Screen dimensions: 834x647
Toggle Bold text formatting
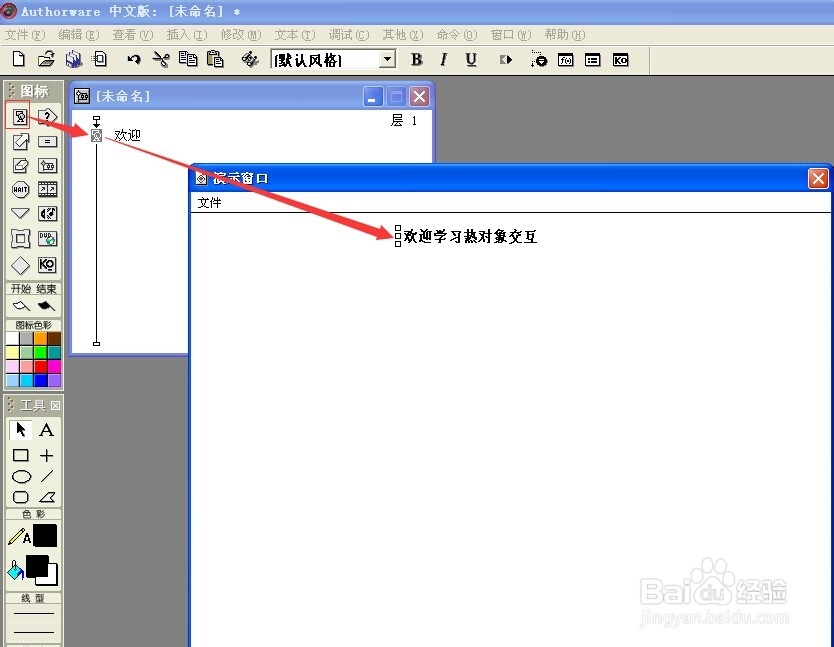coord(417,60)
